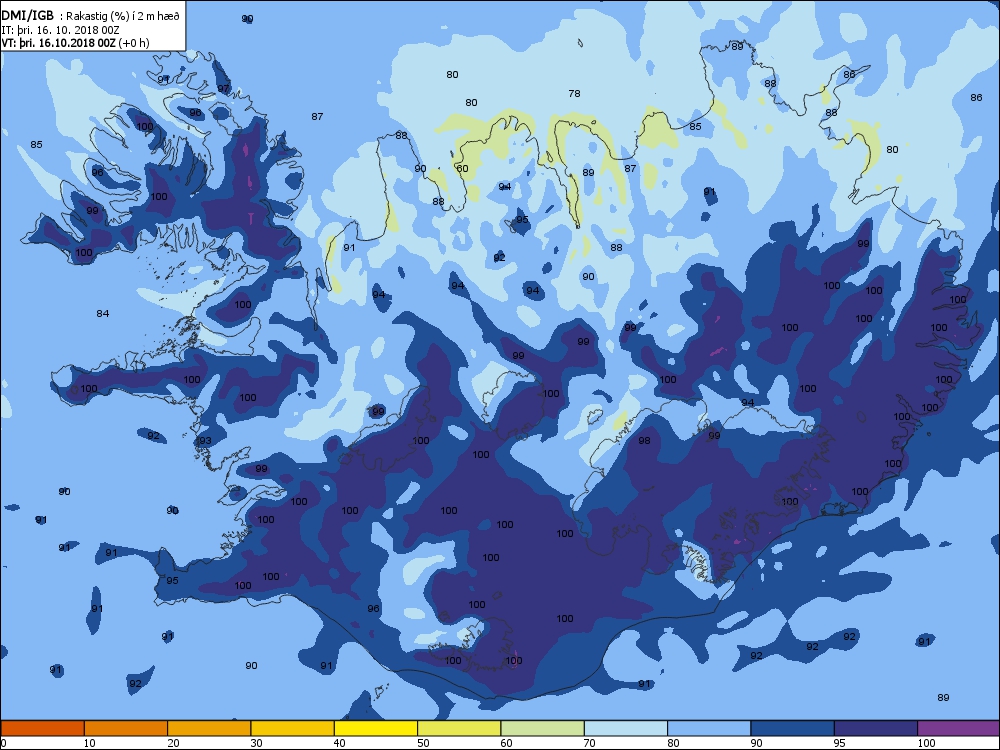Click the 'VT: þri. 16.10.2018 00Z (+0 h)' line
This screenshot has height=750, width=1000.
[x=75, y=43]
